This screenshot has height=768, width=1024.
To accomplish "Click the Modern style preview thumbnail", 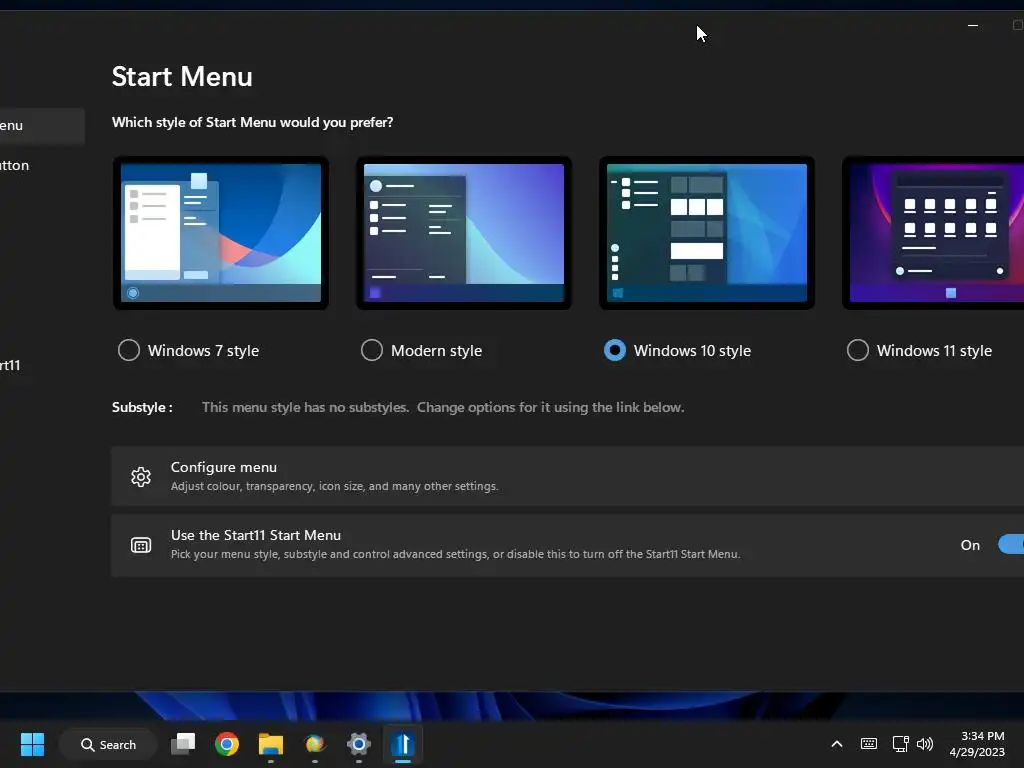I will (464, 233).
